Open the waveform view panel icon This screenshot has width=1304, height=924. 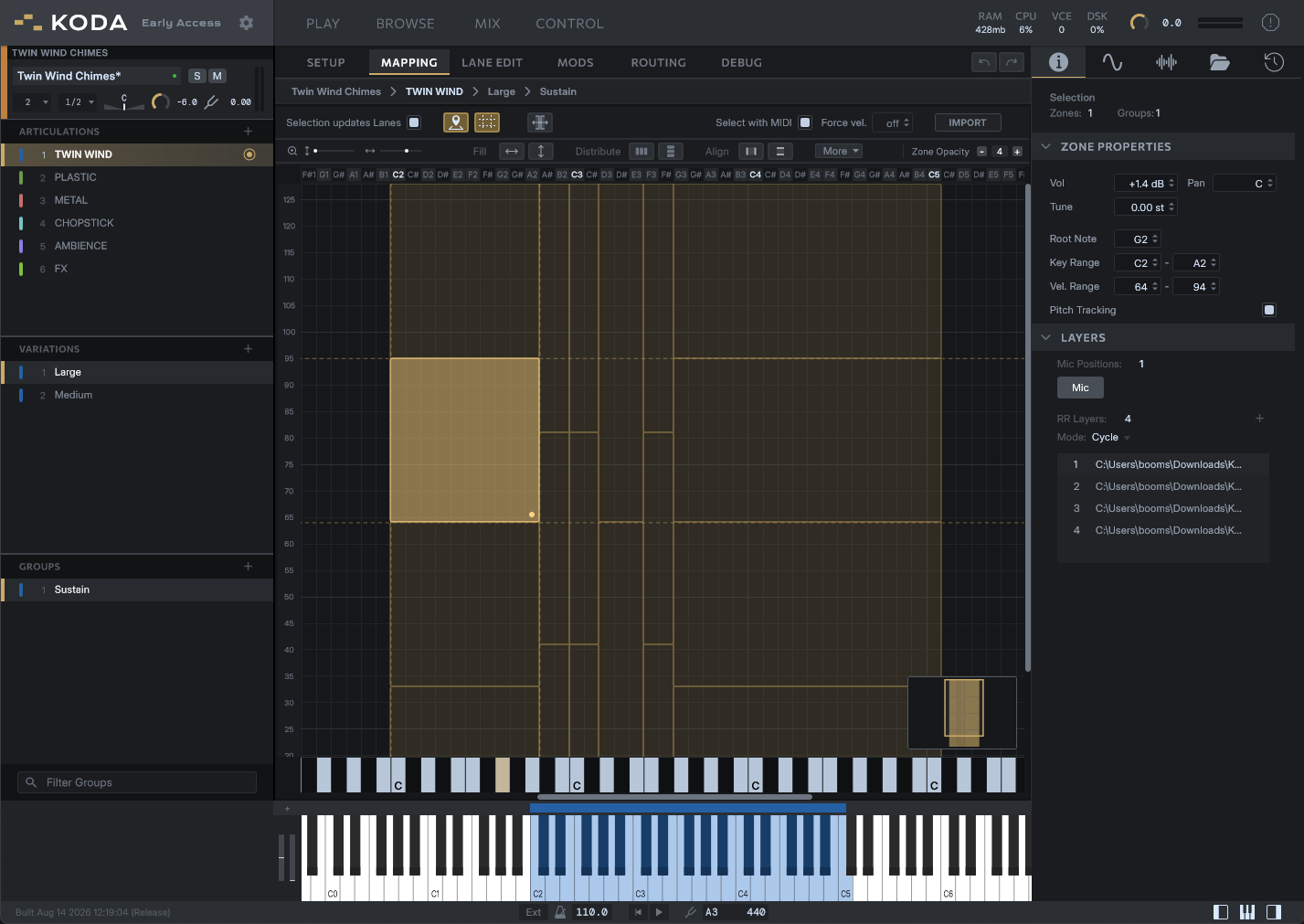tap(1166, 62)
